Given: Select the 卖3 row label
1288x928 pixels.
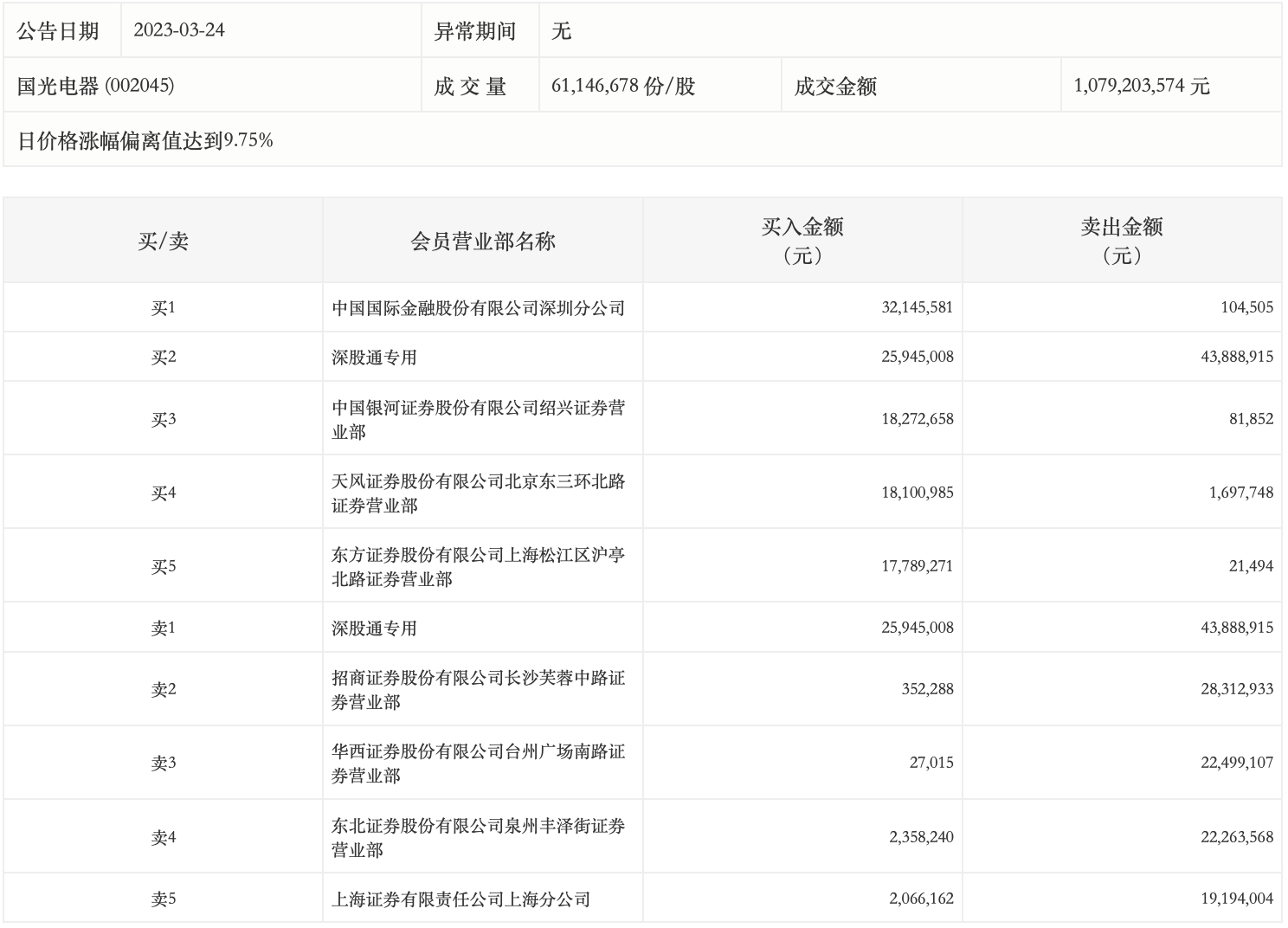Looking at the screenshot, I should tap(163, 764).
